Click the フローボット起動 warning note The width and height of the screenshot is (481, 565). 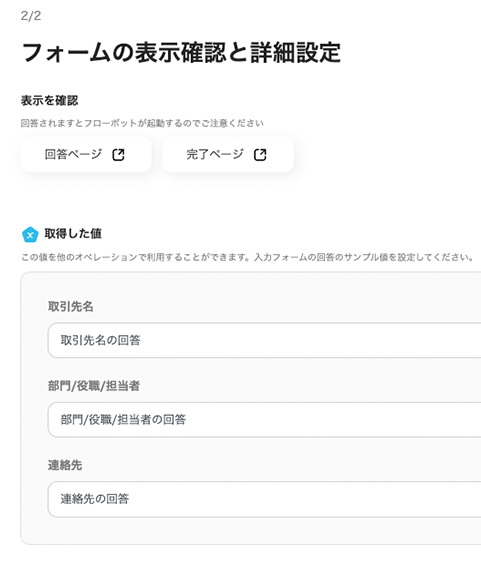tap(142, 123)
